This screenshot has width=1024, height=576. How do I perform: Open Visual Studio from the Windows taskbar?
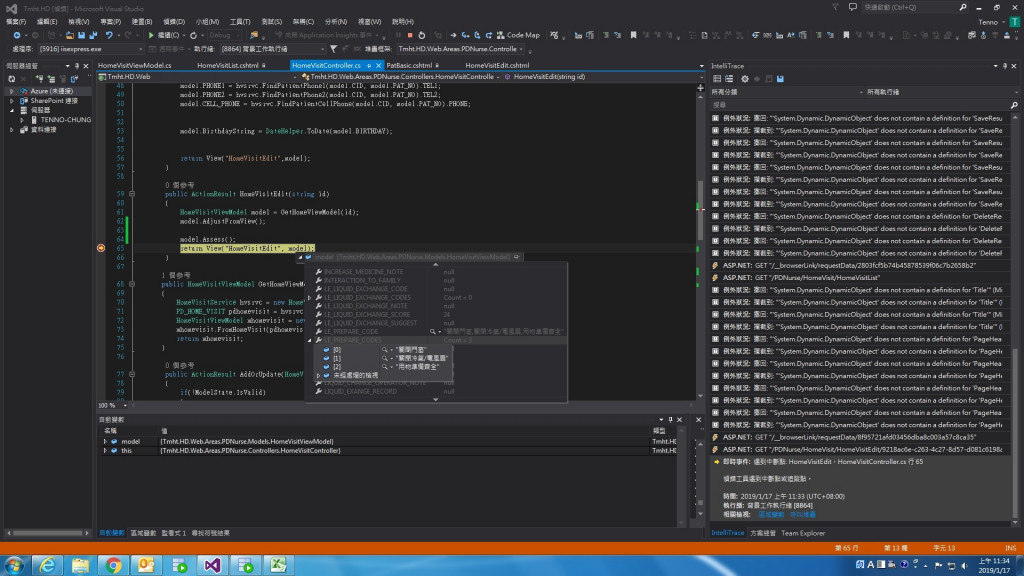click(212, 565)
